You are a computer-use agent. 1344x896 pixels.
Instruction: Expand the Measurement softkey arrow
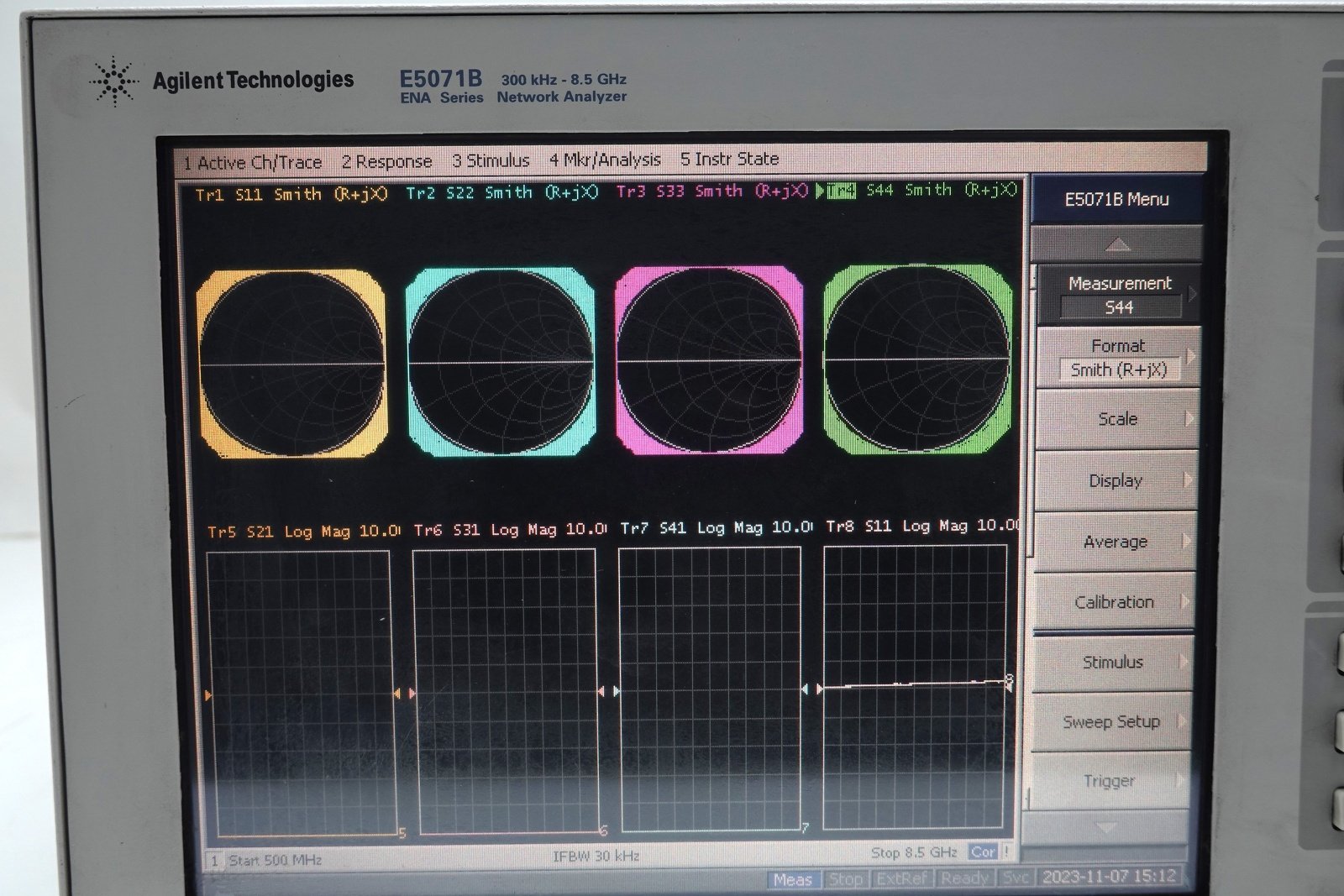pos(1192,294)
